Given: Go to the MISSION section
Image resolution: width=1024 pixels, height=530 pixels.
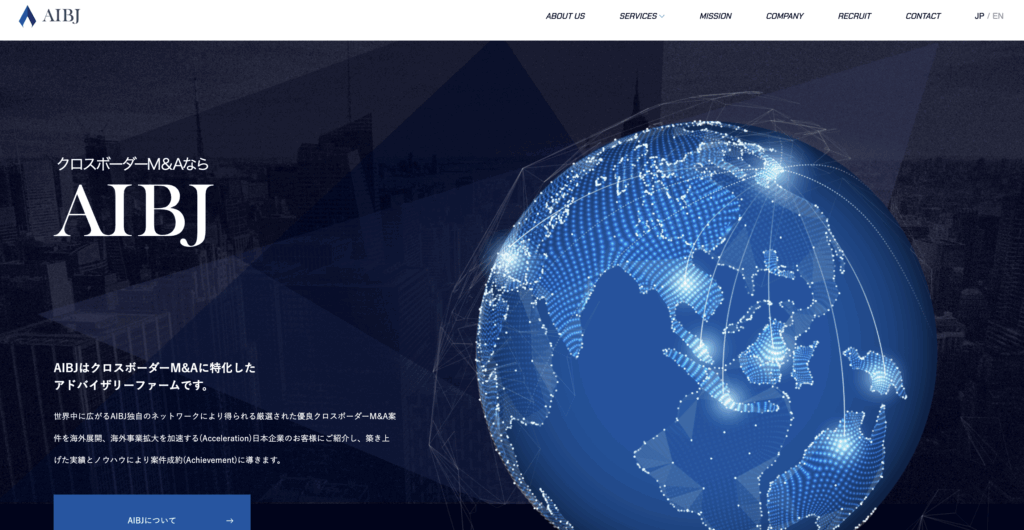Looking at the screenshot, I should point(715,16).
